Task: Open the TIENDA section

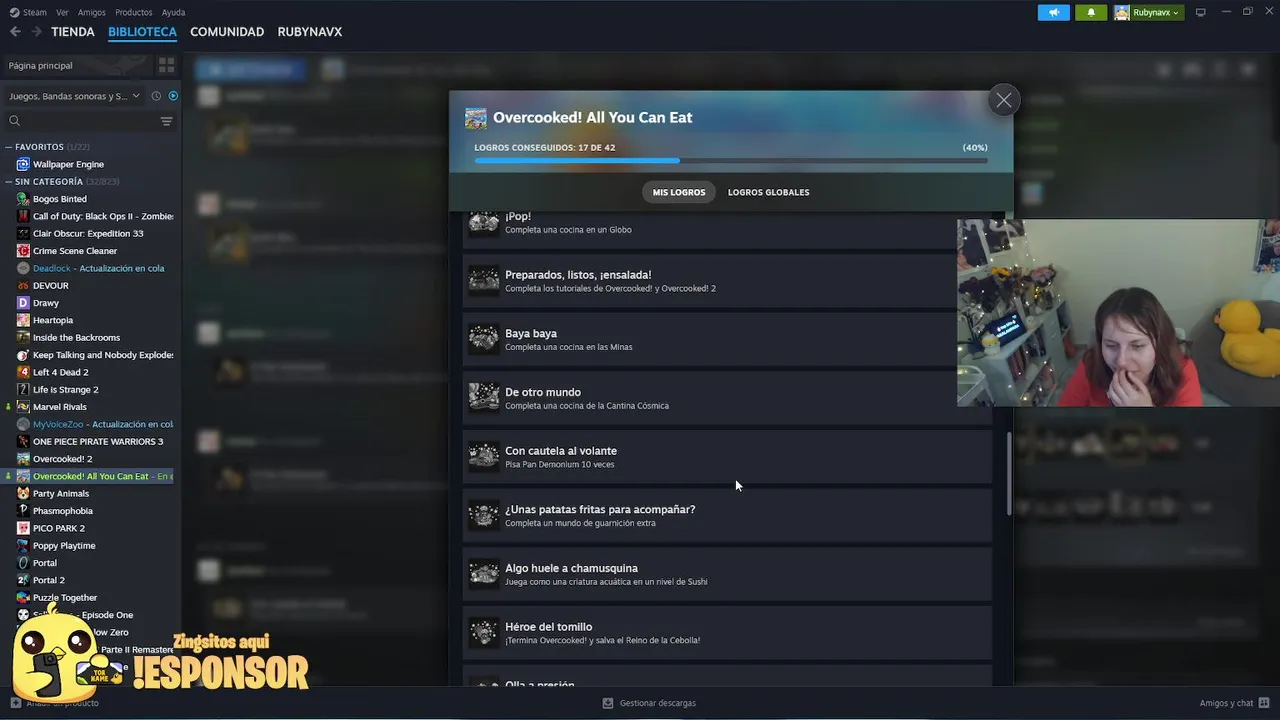Action: click(x=73, y=32)
